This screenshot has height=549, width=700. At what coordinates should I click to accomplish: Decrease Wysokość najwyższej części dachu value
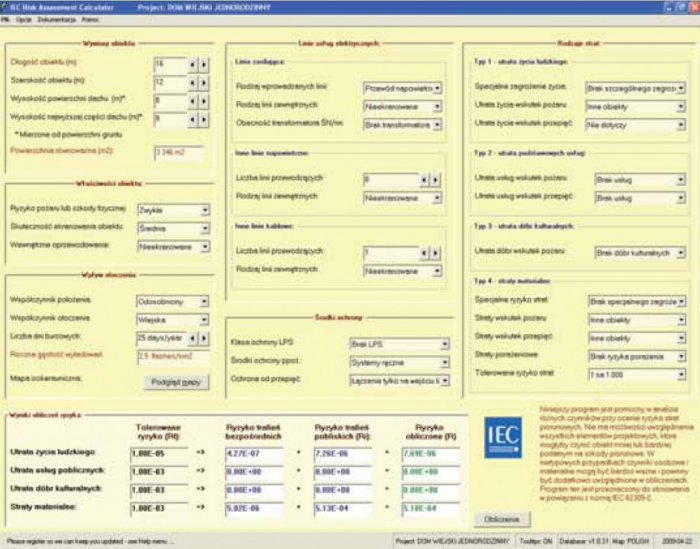click(192, 120)
